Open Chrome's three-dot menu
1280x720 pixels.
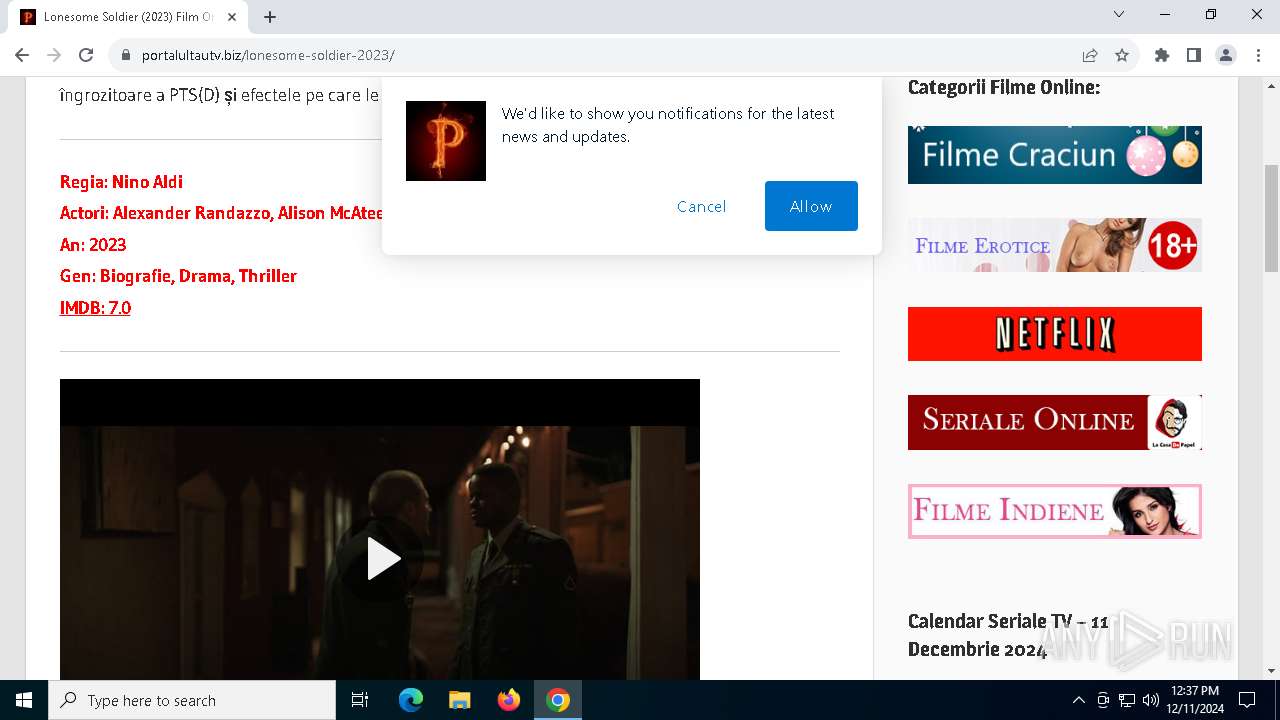1258,56
